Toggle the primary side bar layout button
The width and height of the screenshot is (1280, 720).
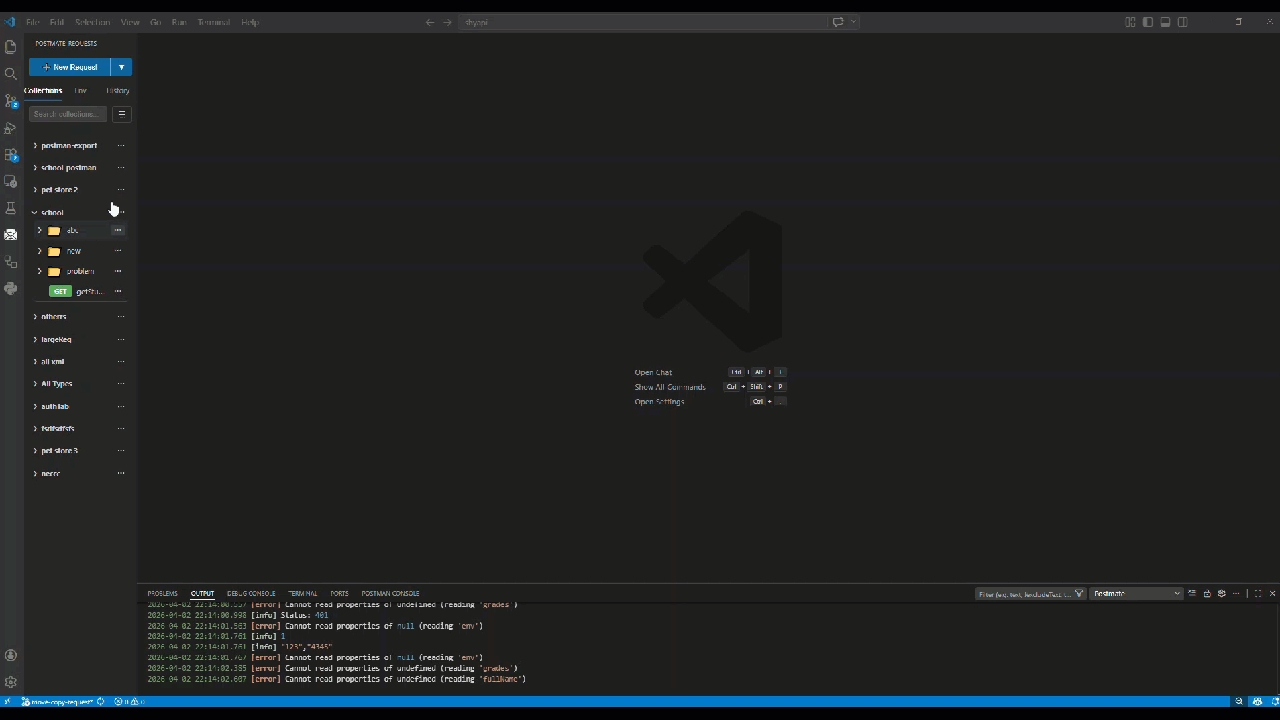pos(1148,22)
